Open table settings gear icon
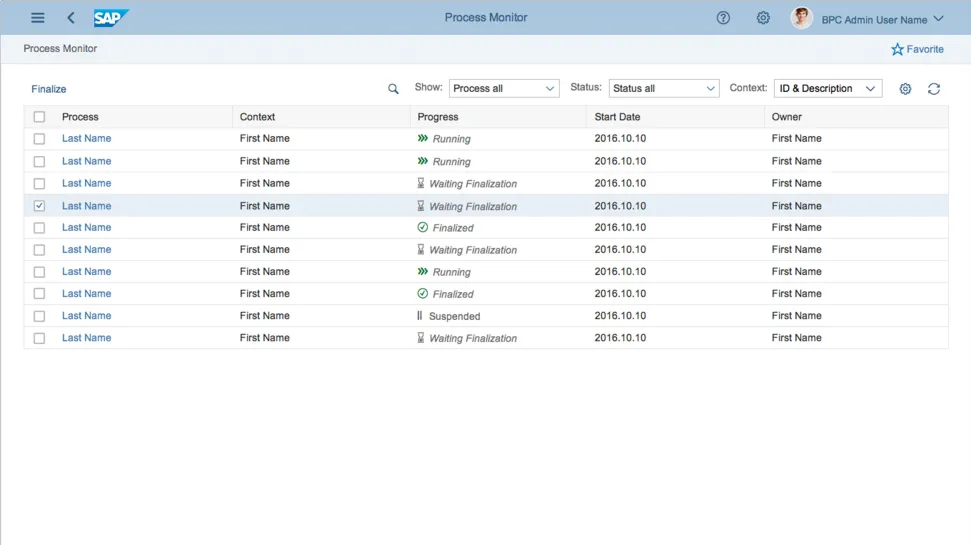Viewport: 971px width, 545px height. coord(905,89)
